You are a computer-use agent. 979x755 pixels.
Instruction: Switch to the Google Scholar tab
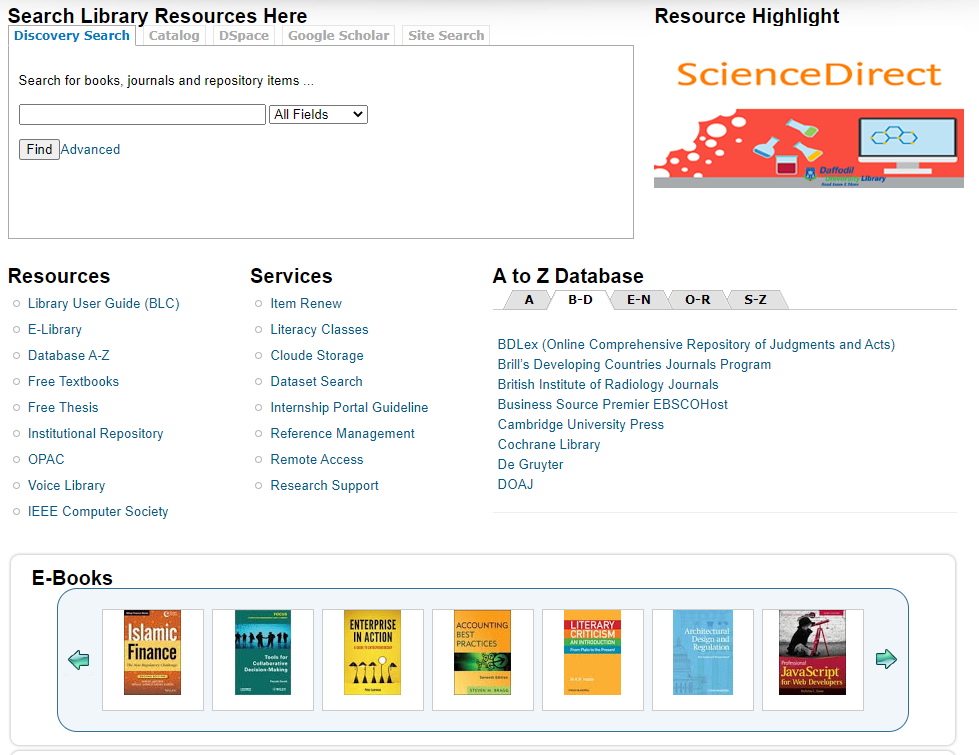[x=338, y=36]
